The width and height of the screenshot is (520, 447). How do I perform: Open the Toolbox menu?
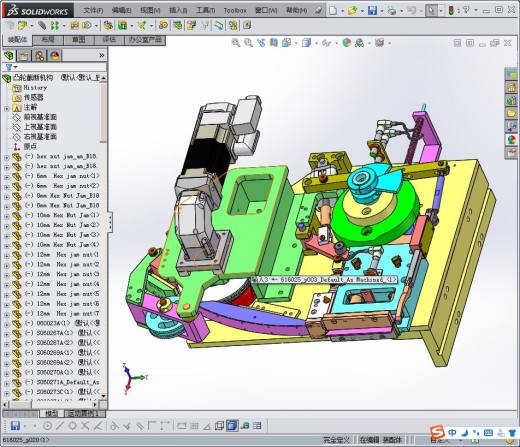tap(235, 11)
